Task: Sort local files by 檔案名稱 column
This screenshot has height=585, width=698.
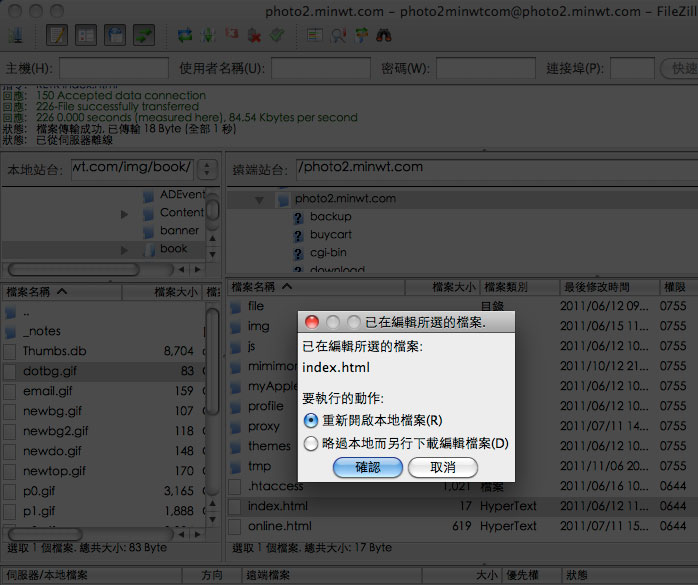Action: (62, 292)
